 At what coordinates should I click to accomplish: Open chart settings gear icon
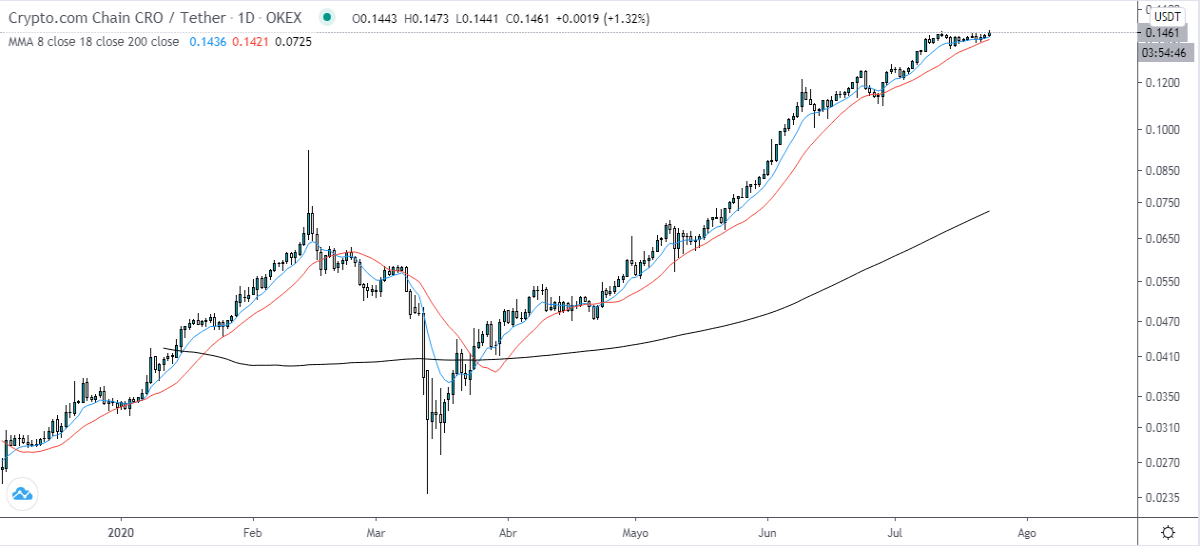tap(1168, 531)
